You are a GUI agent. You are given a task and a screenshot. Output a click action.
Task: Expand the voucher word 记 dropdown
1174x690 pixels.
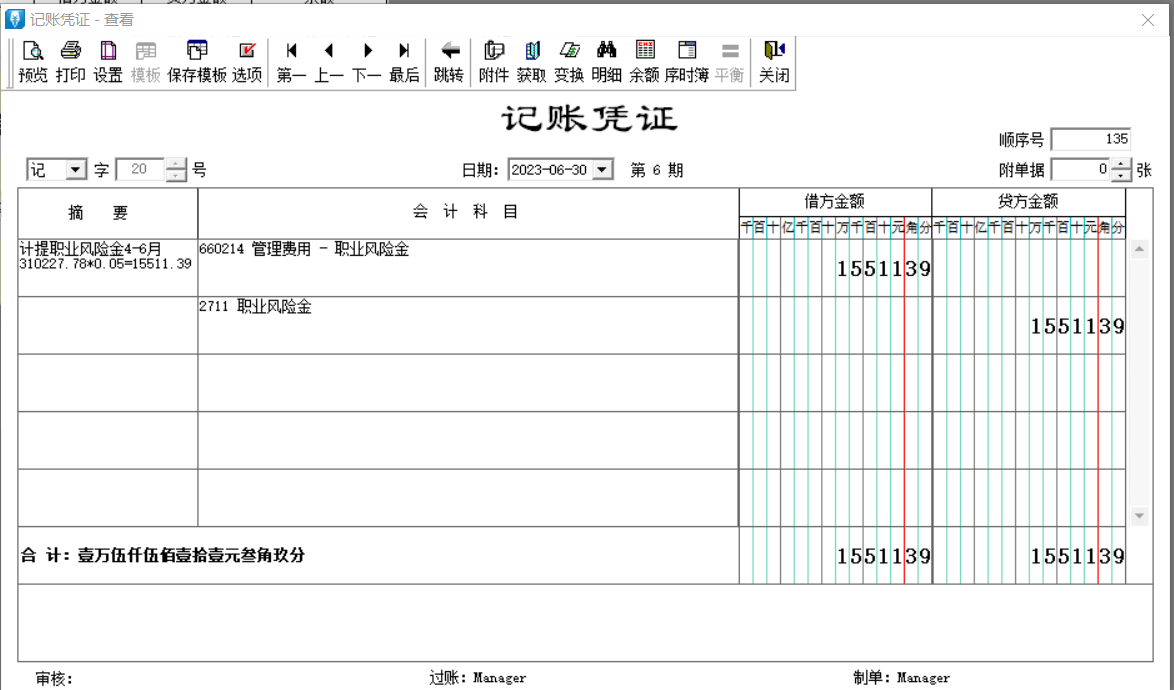click(76, 170)
